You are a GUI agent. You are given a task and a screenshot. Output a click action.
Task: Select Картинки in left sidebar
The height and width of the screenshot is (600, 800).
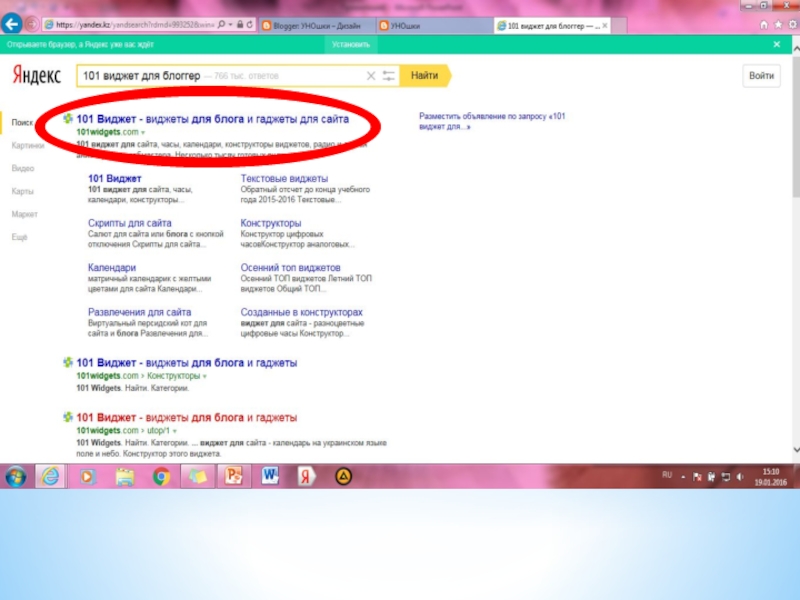28,145
